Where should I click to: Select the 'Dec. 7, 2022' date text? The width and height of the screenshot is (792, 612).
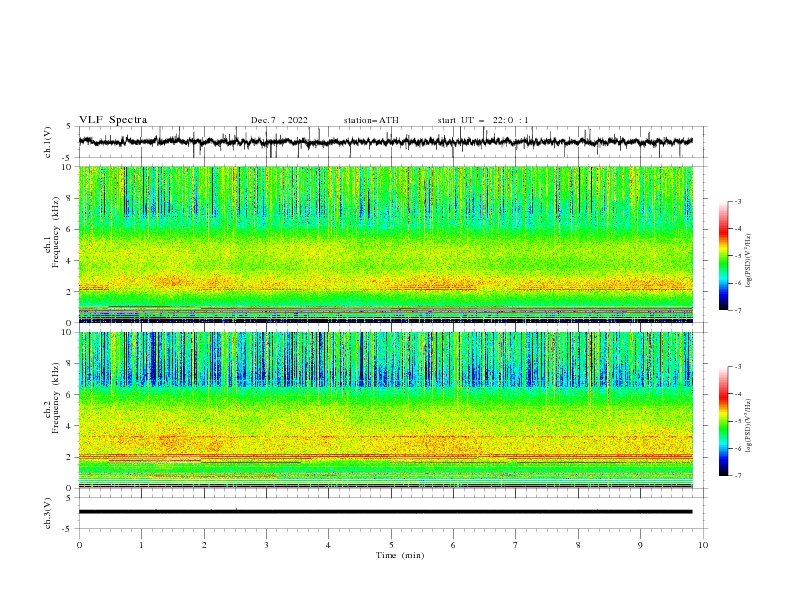[279, 120]
